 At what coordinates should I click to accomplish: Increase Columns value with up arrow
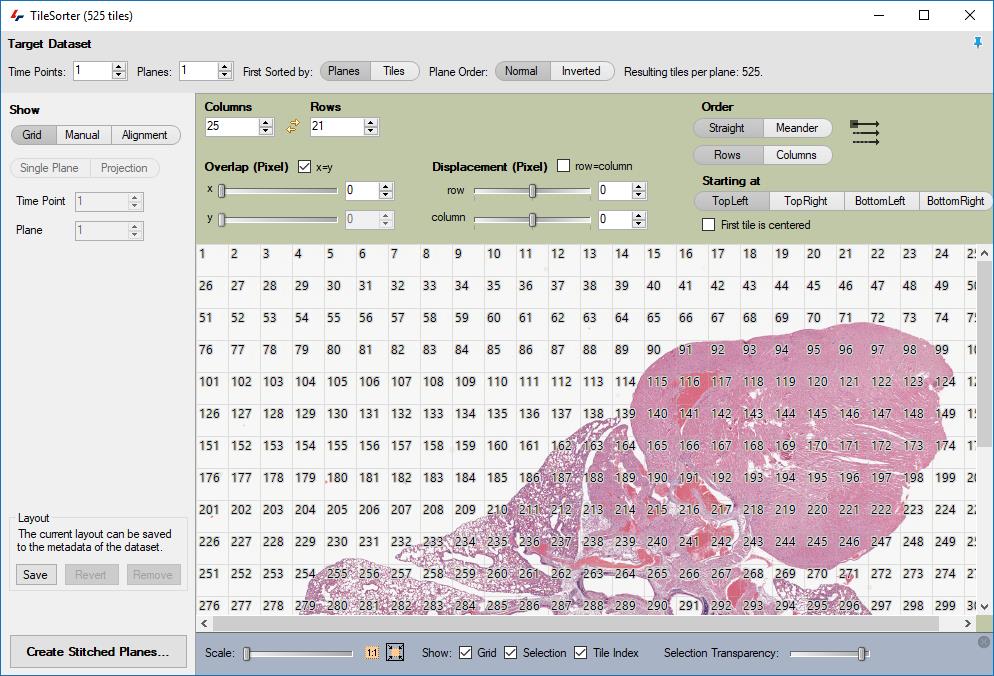click(266, 122)
